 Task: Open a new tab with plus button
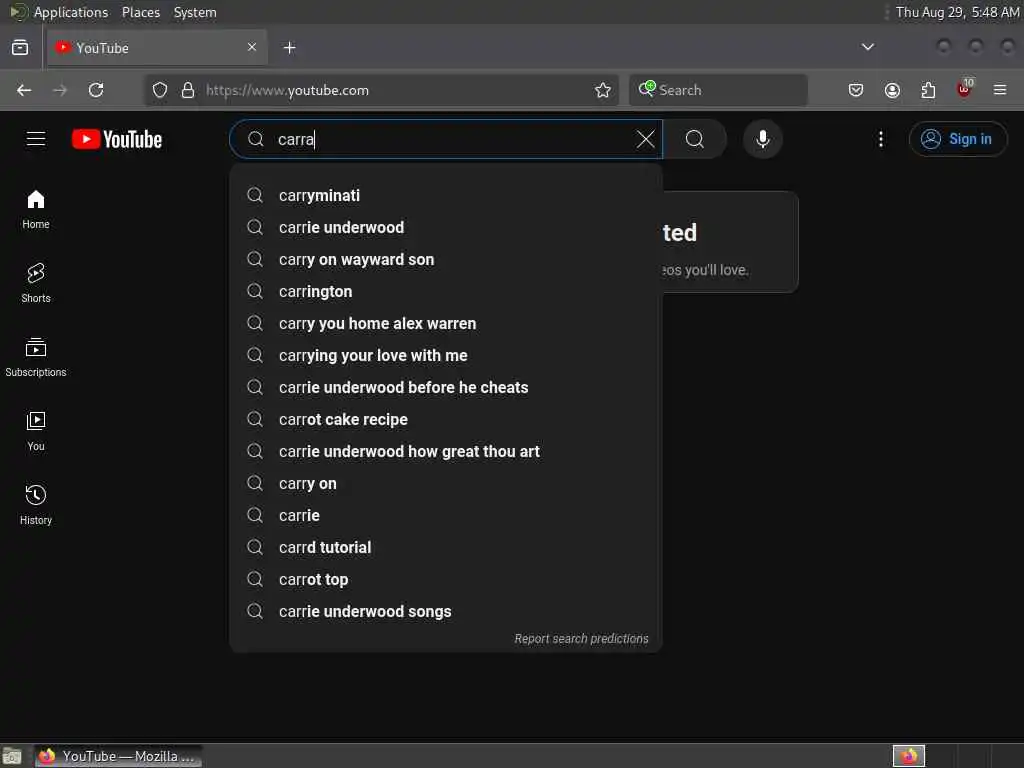point(289,48)
